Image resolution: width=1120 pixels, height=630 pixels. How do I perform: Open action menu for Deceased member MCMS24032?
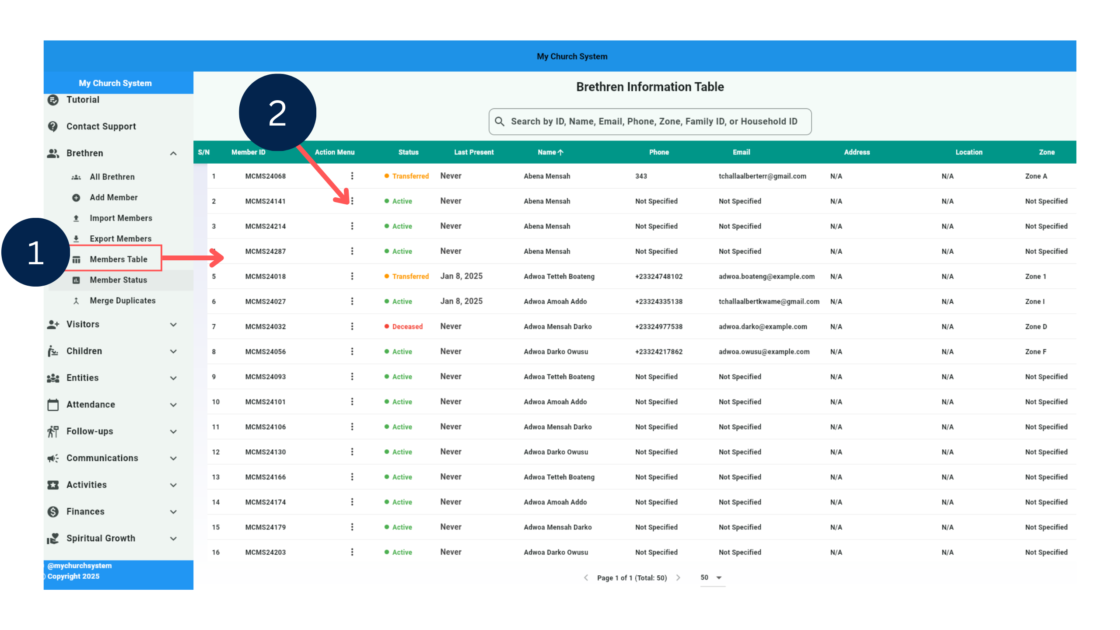(352, 326)
